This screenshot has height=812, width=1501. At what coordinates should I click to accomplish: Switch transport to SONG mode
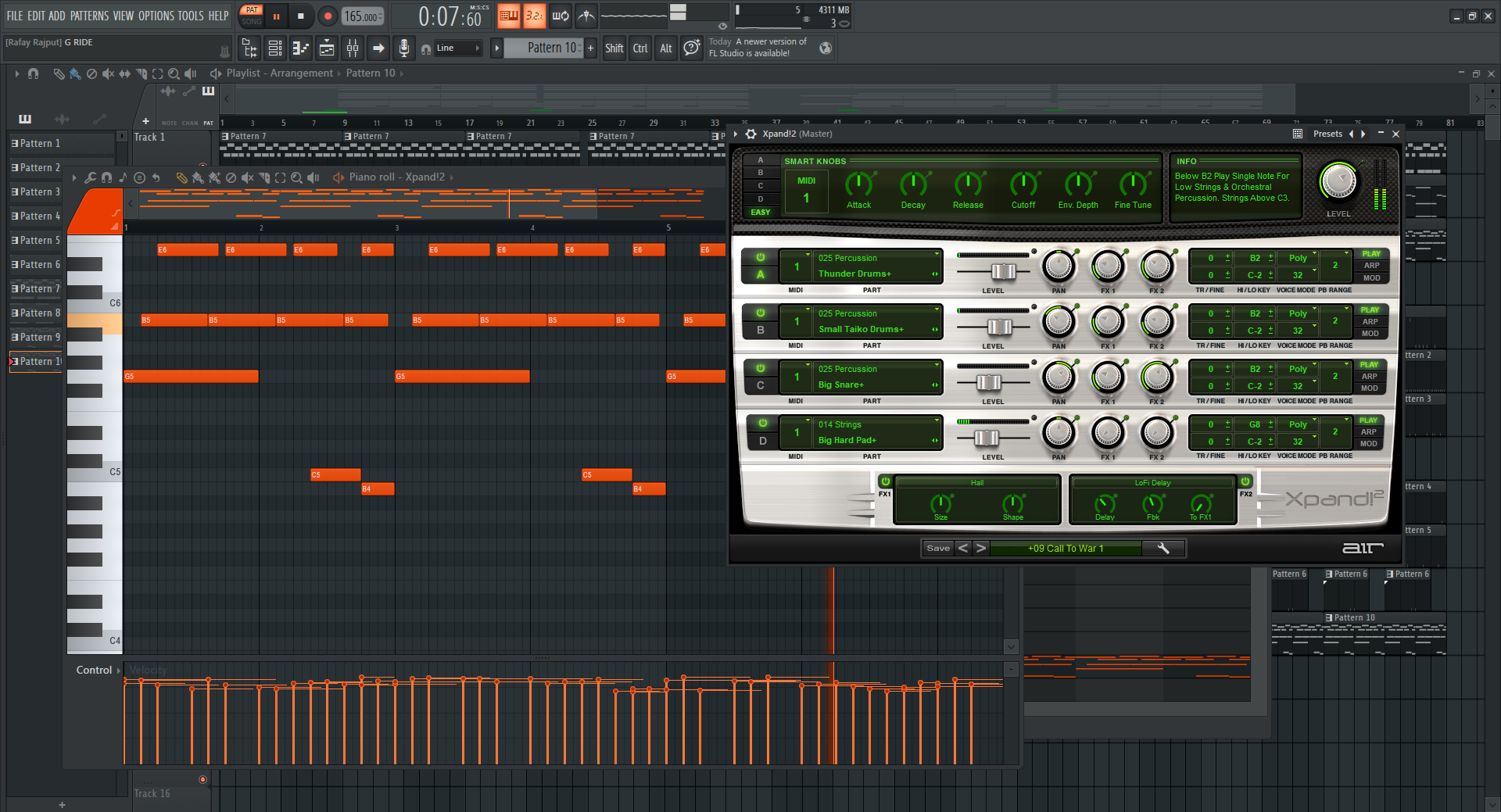(x=252, y=22)
